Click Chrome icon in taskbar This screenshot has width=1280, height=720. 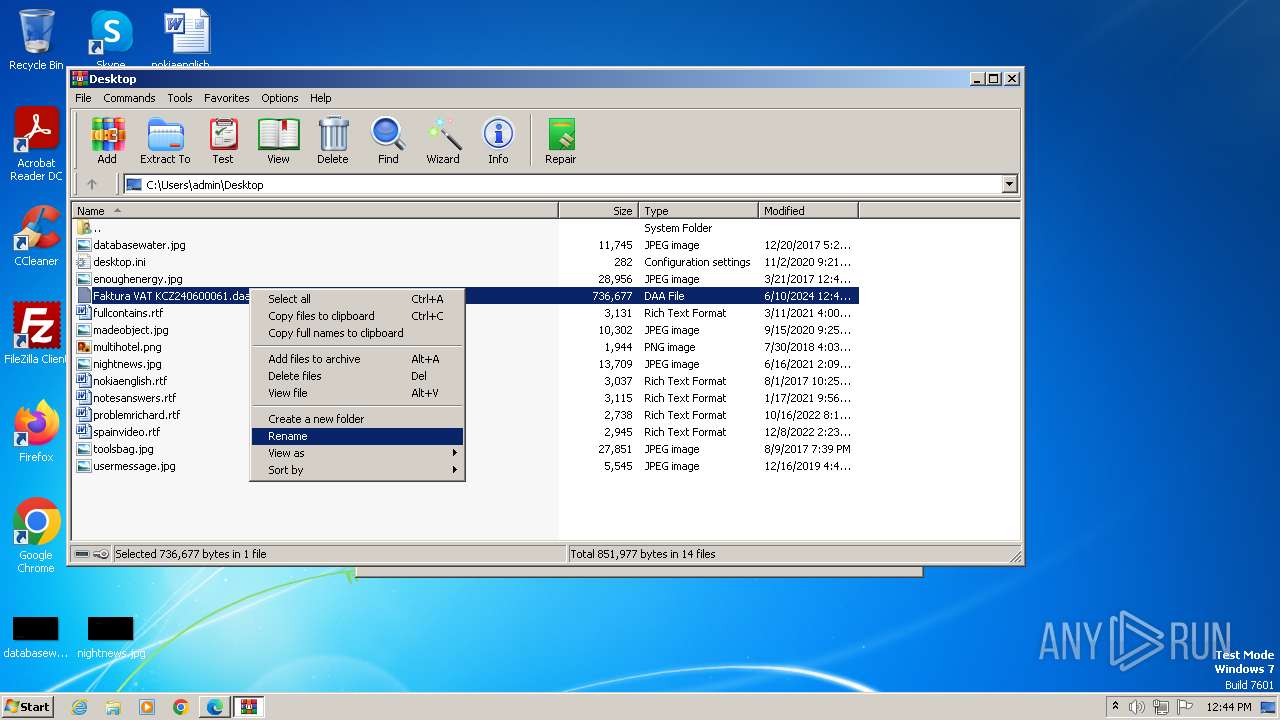point(181,707)
